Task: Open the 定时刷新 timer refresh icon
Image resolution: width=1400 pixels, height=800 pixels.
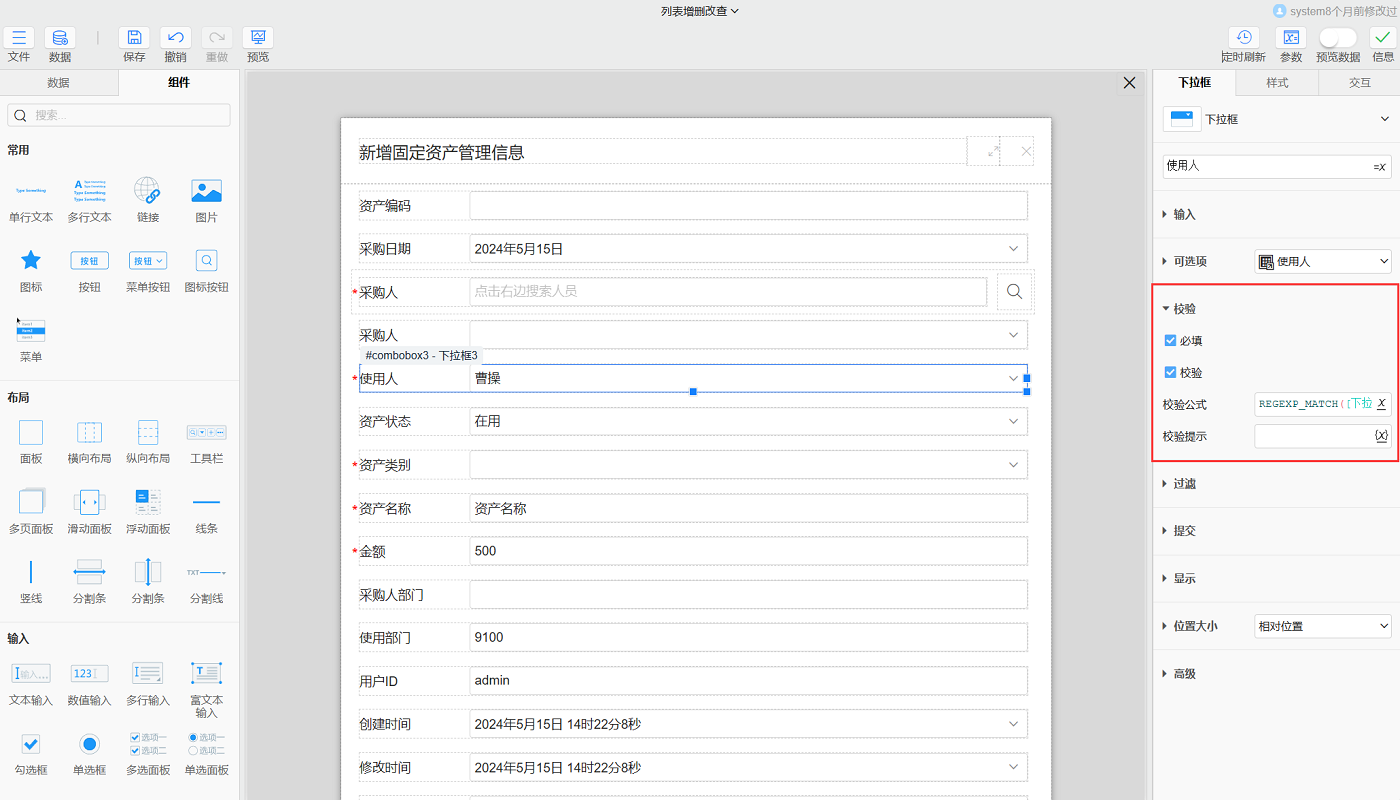Action: (1243, 38)
